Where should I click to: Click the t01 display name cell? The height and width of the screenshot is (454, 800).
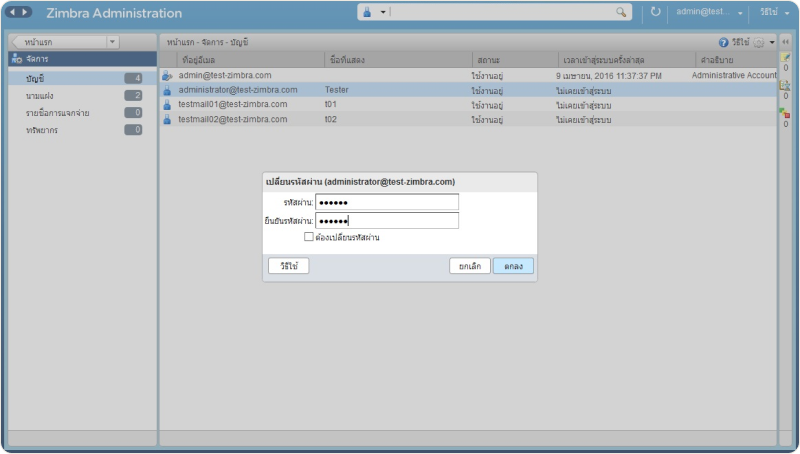(331, 104)
